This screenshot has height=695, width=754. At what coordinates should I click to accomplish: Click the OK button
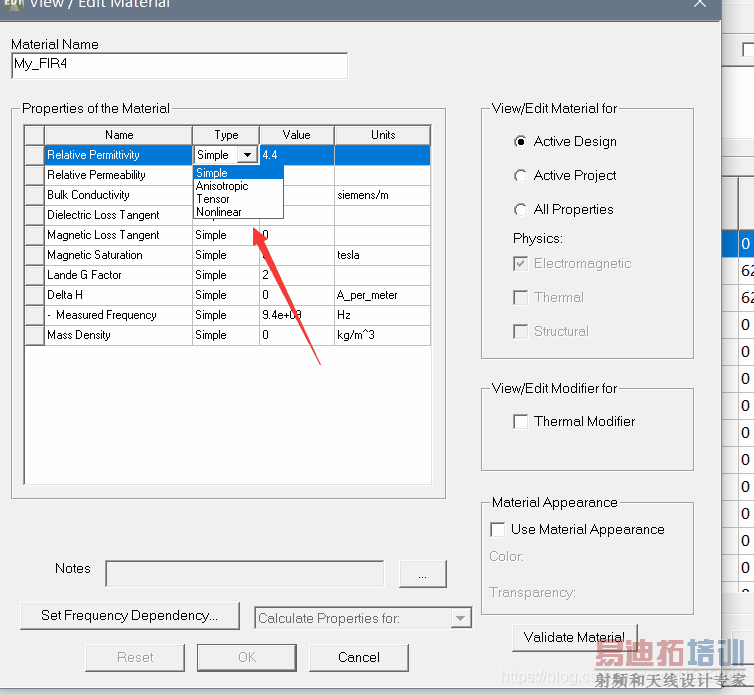point(247,657)
